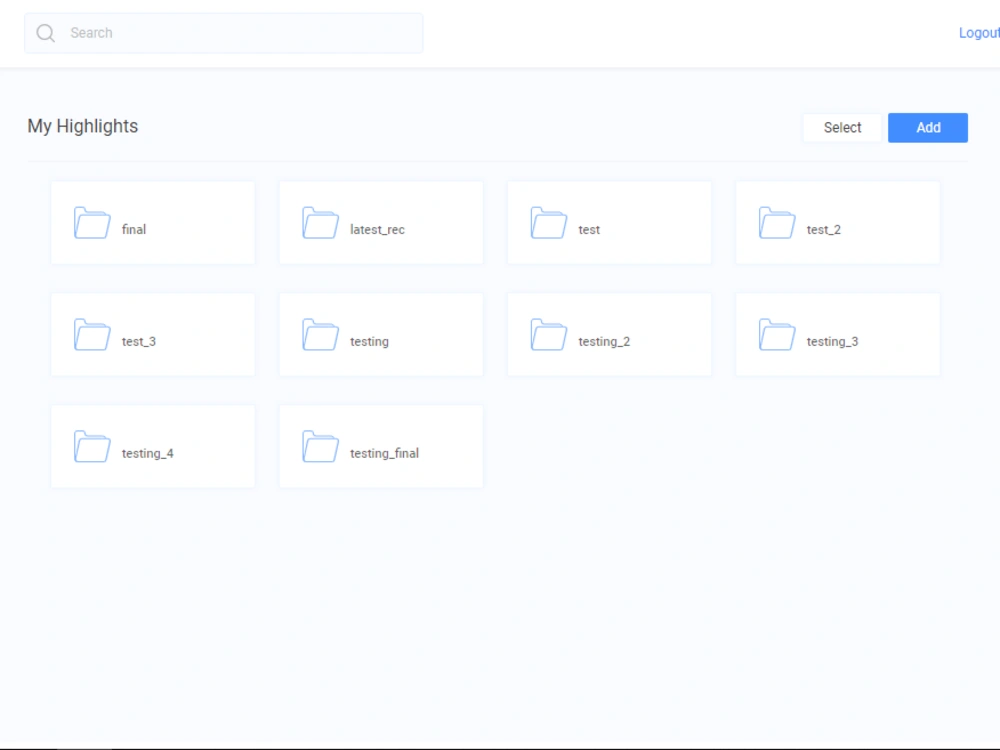Open the final folder icon

tap(92, 223)
